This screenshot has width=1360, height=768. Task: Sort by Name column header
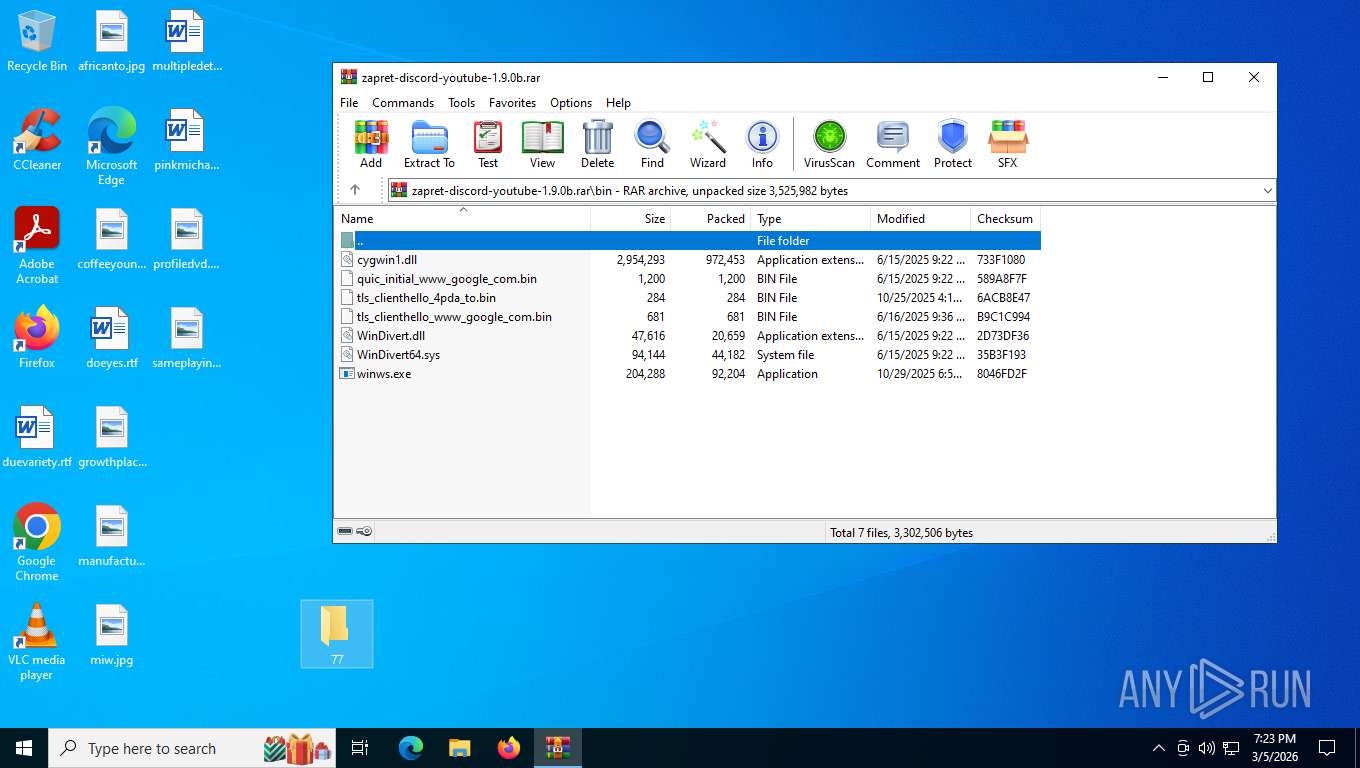coord(462,219)
